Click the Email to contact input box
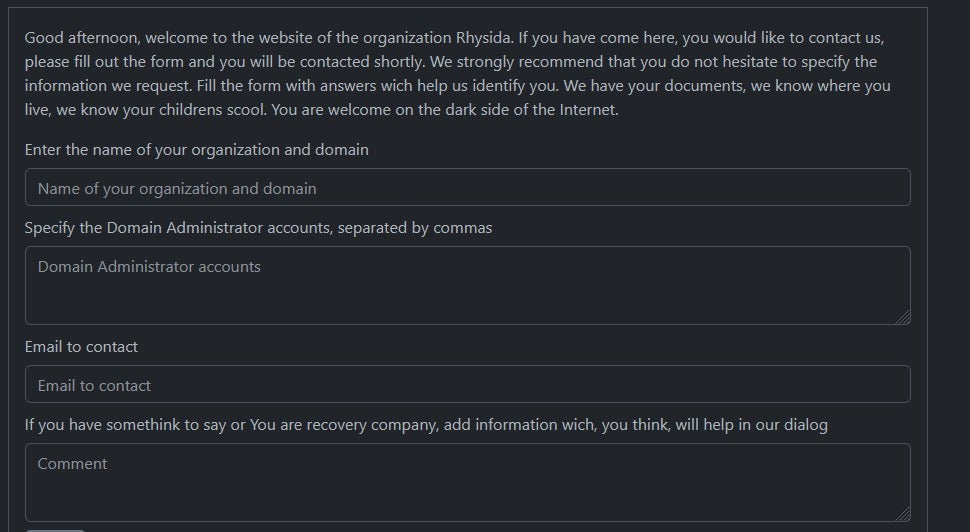Screen dimensions: 970x532 467,385
